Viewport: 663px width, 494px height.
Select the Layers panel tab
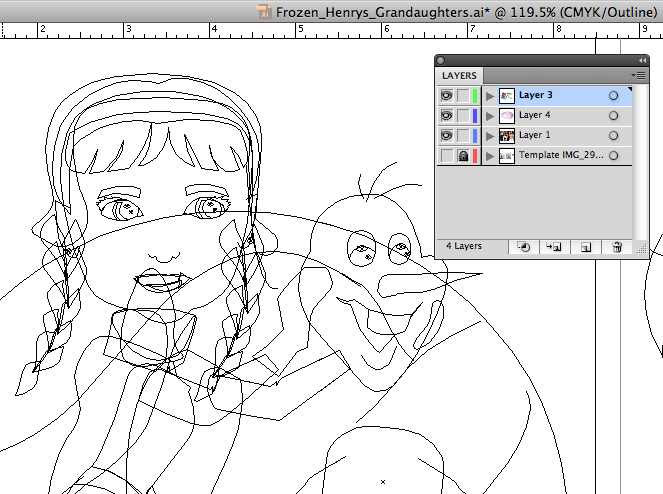(459, 76)
